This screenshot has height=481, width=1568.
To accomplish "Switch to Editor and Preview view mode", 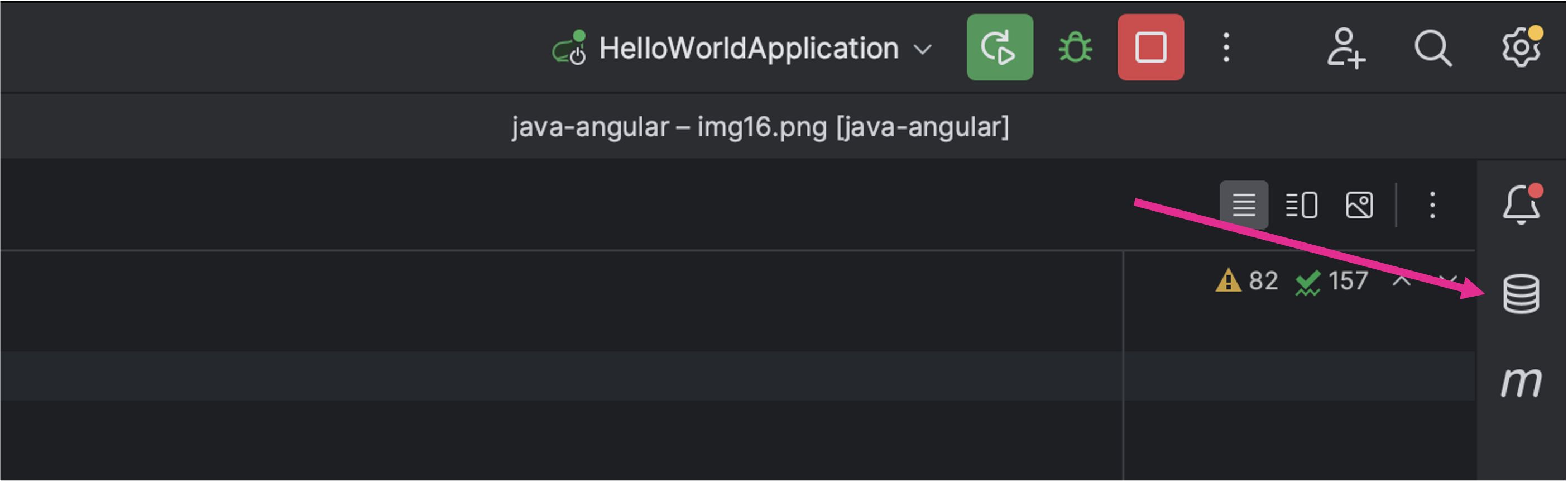I will tap(1301, 204).
